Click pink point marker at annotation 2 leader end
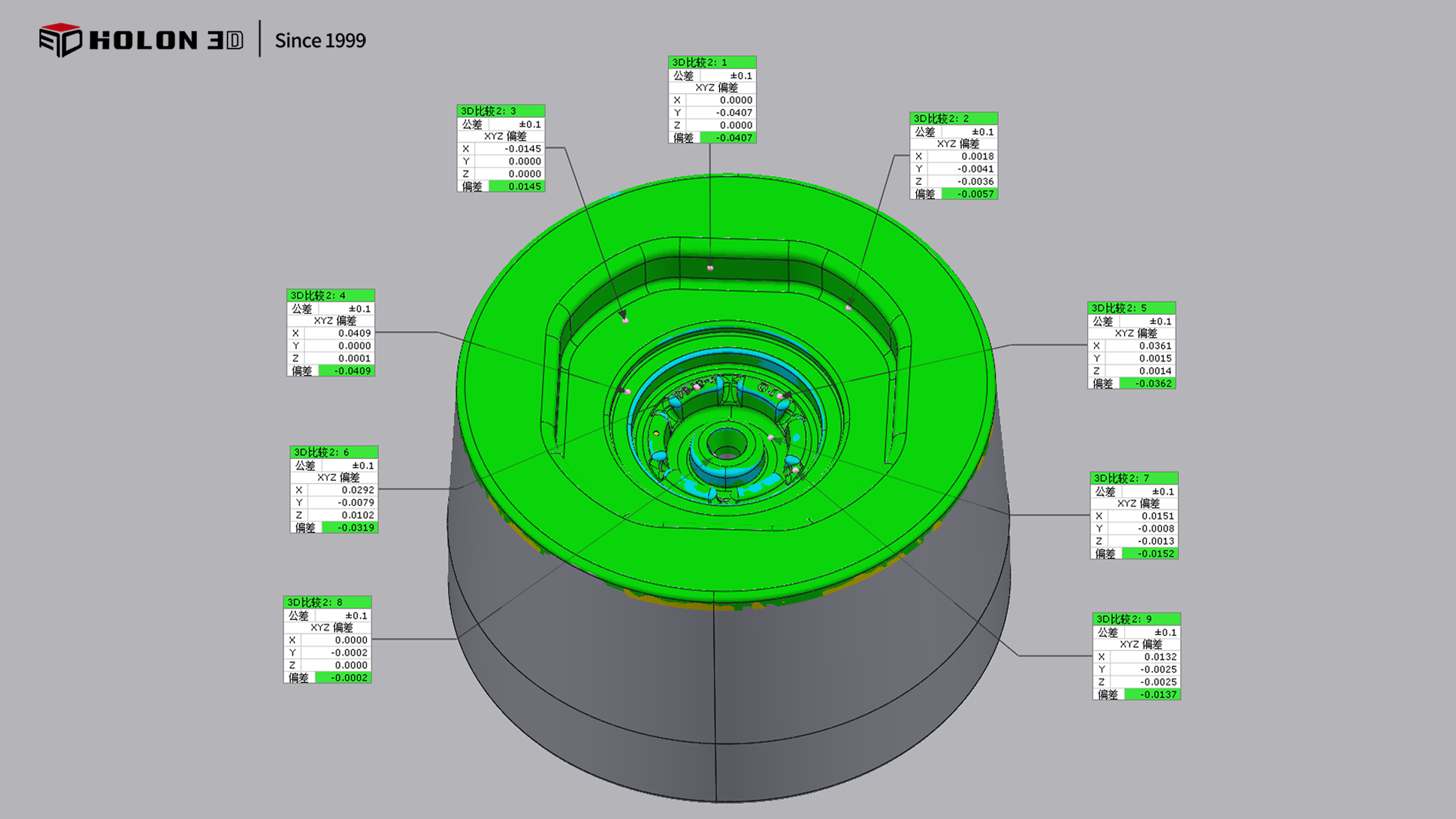Image resolution: width=1456 pixels, height=819 pixels. [848, 308]
